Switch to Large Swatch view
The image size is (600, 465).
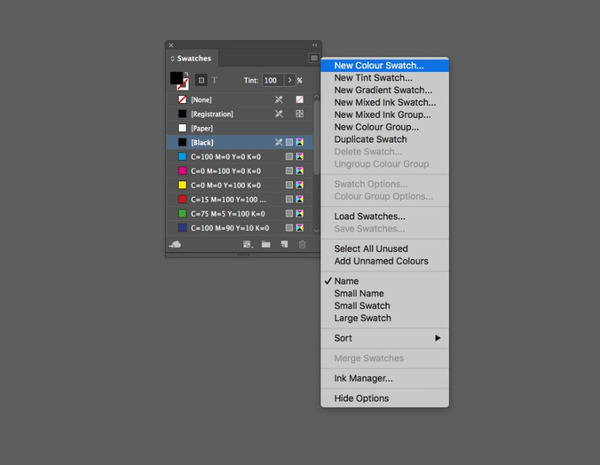[362, 318]
